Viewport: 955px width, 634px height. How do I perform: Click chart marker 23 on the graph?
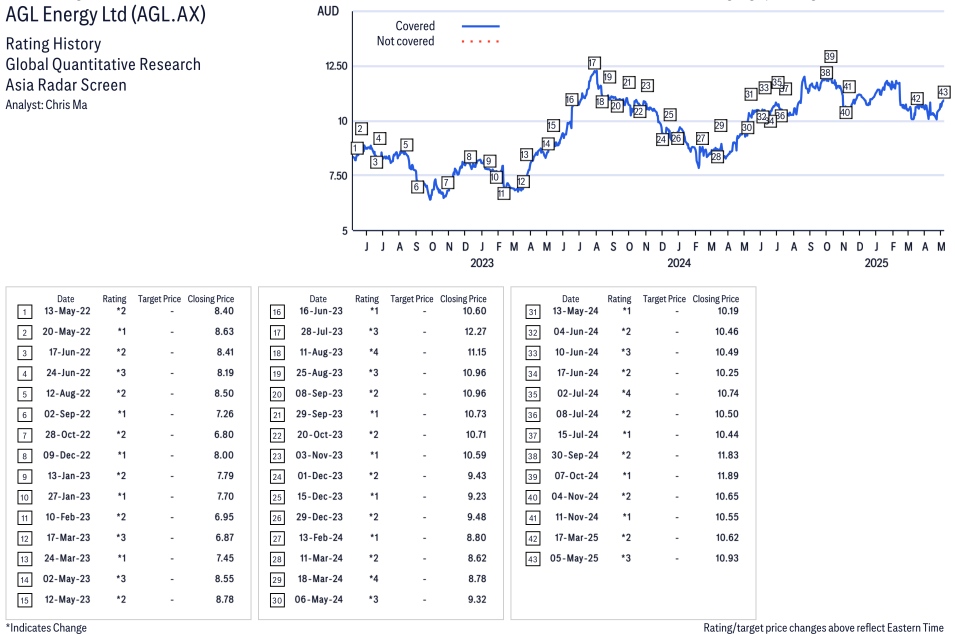click(647, 85)
